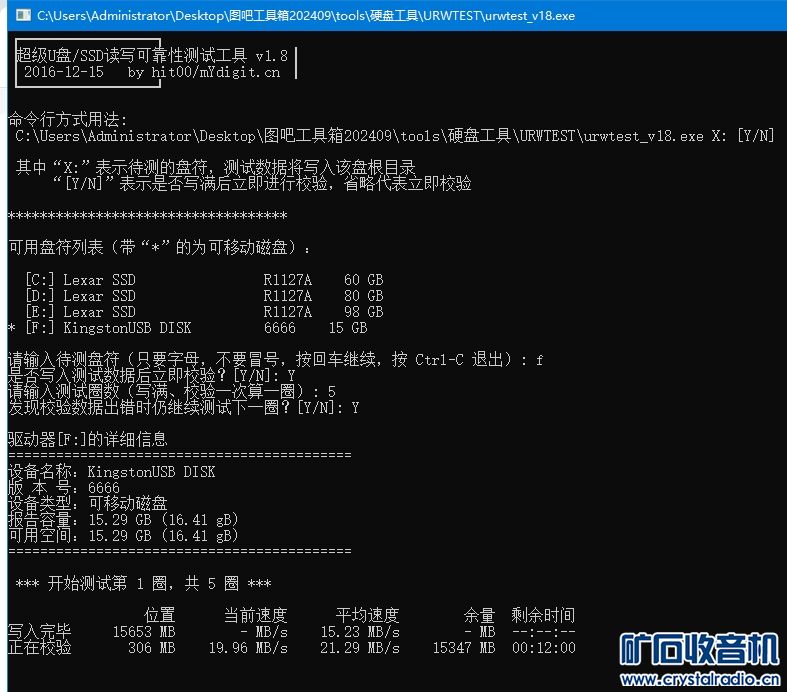Click the '19.96 MB/s' current speed value
787x692 pixels.
(248, 648)
